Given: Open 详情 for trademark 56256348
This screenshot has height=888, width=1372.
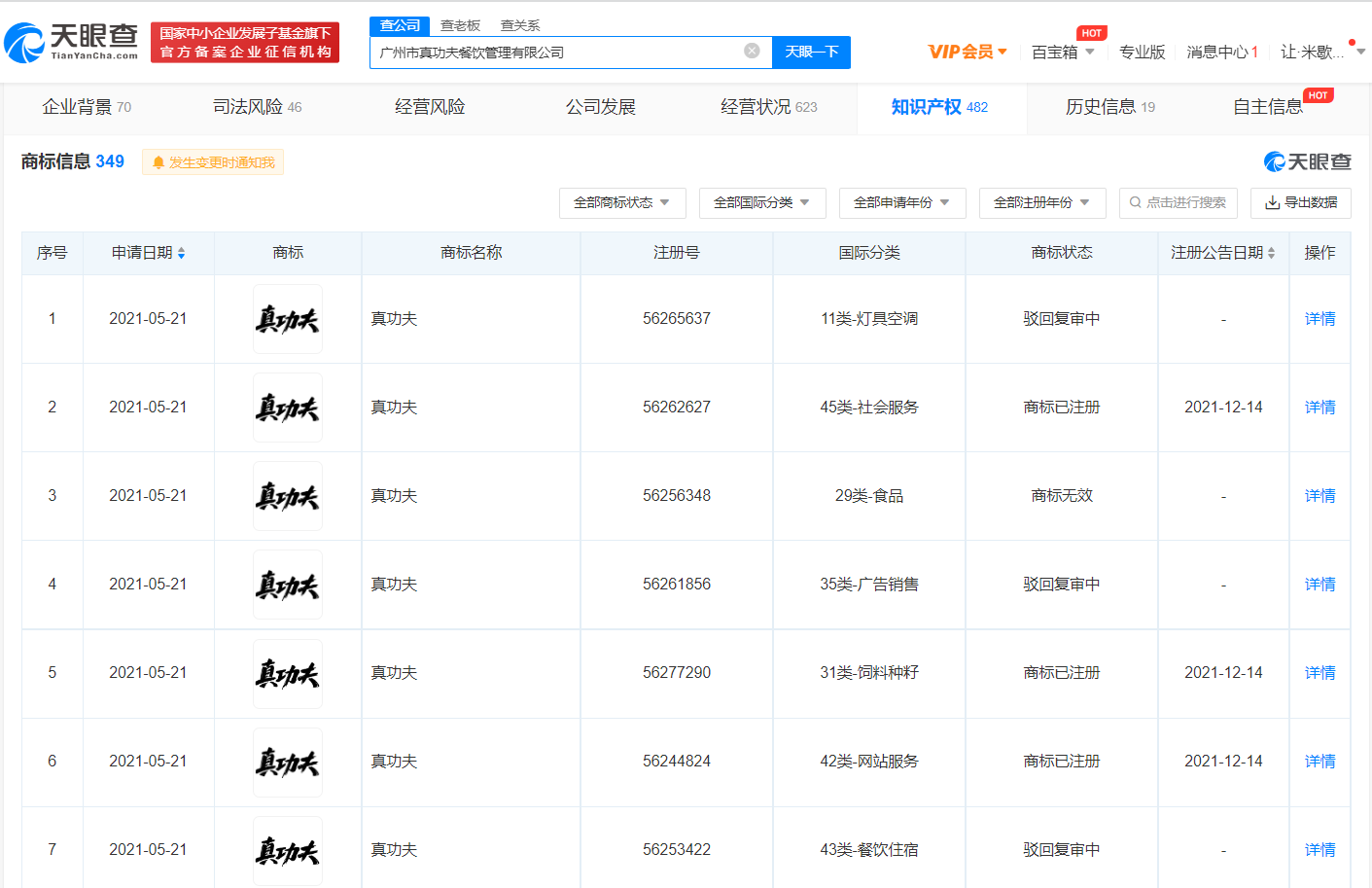Looking at the screenshot, I should point(1320,496).
